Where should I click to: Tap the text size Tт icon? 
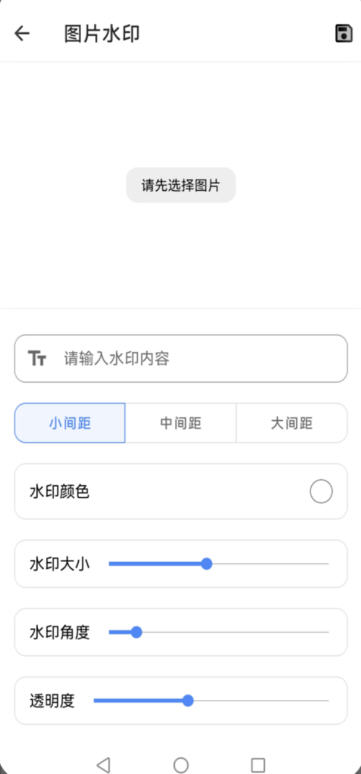[x=37, y=358]
